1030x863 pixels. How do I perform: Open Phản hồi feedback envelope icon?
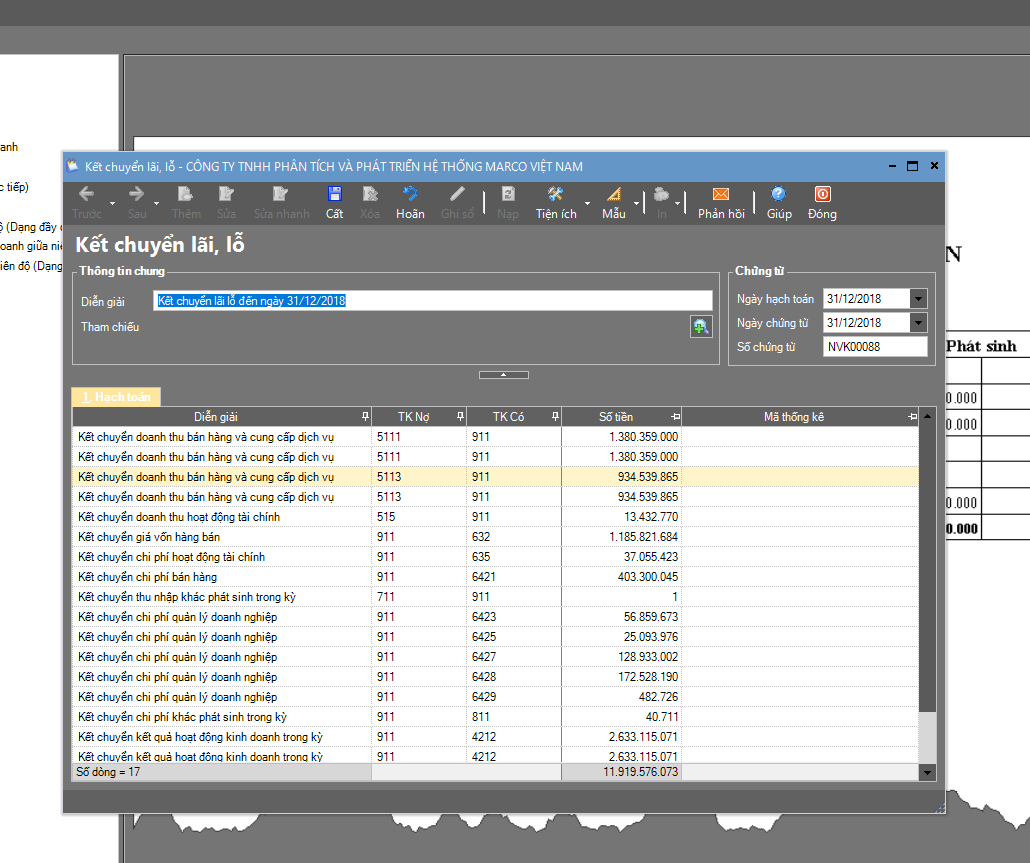(720, 195)
